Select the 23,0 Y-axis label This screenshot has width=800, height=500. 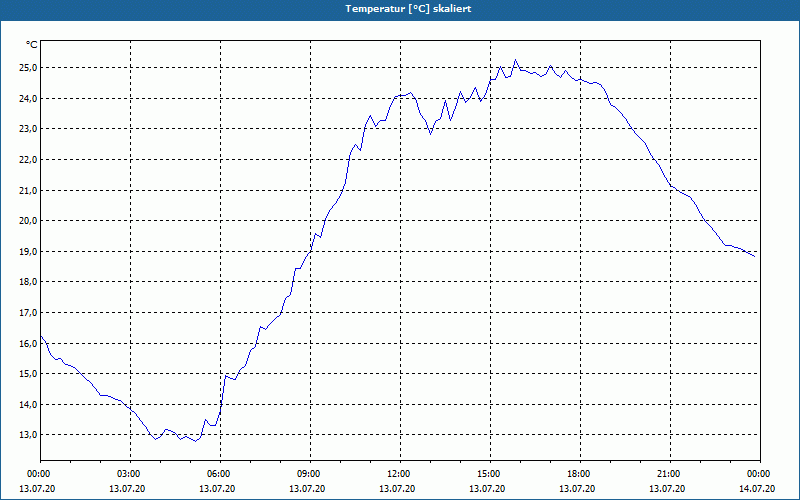tap(28, 129)
